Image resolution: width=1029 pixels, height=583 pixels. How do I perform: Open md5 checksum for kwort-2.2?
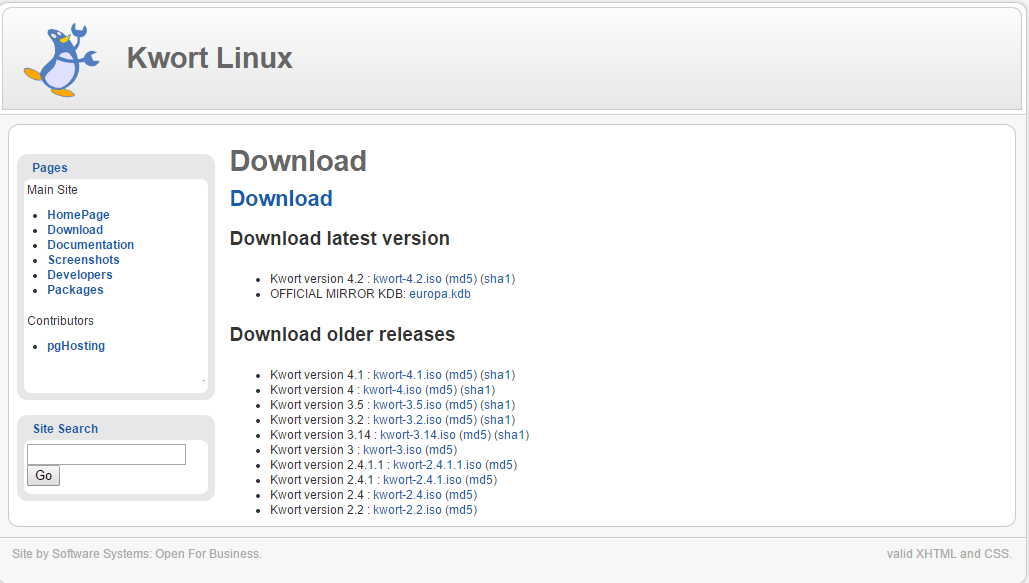click(461, 510)
